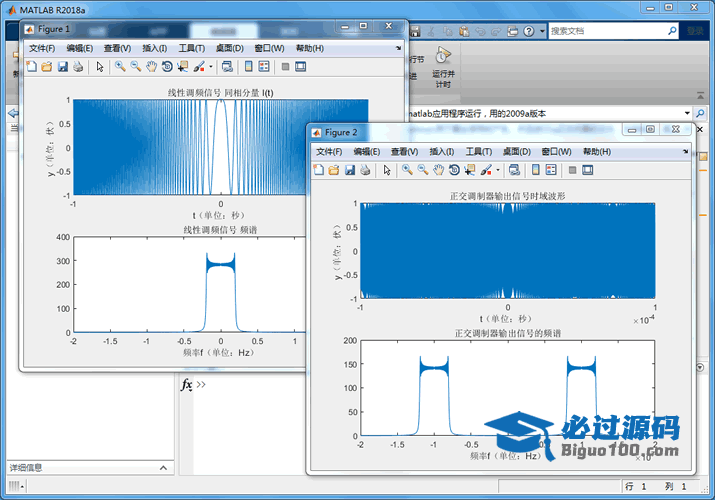The width and height of the screenshot is (715, 500).
Task: Activate Zoom Out tool in Figure 2
Action: coord(423,170)
